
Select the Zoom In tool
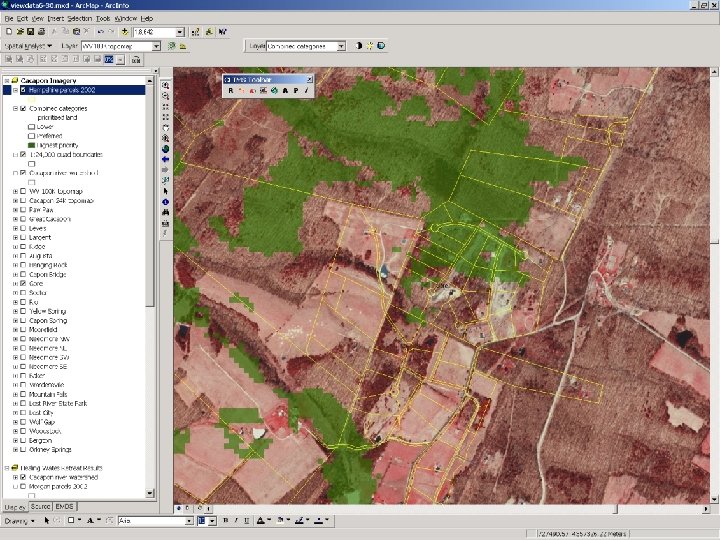(x=165, y=86)
